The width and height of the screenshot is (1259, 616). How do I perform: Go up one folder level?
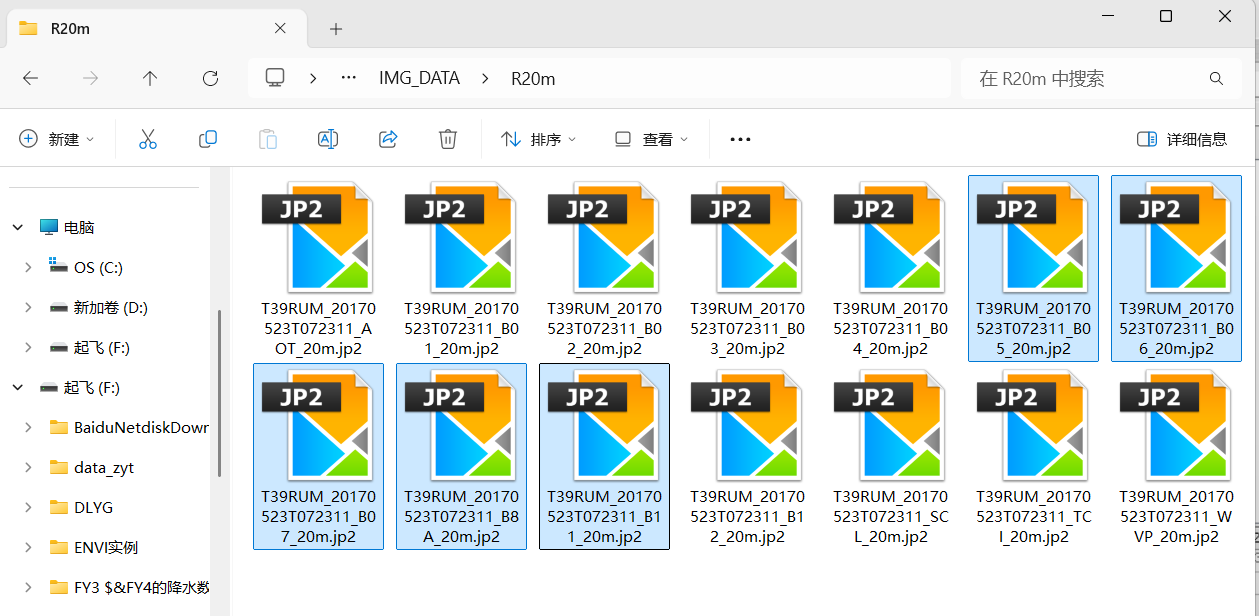[150, 78]
